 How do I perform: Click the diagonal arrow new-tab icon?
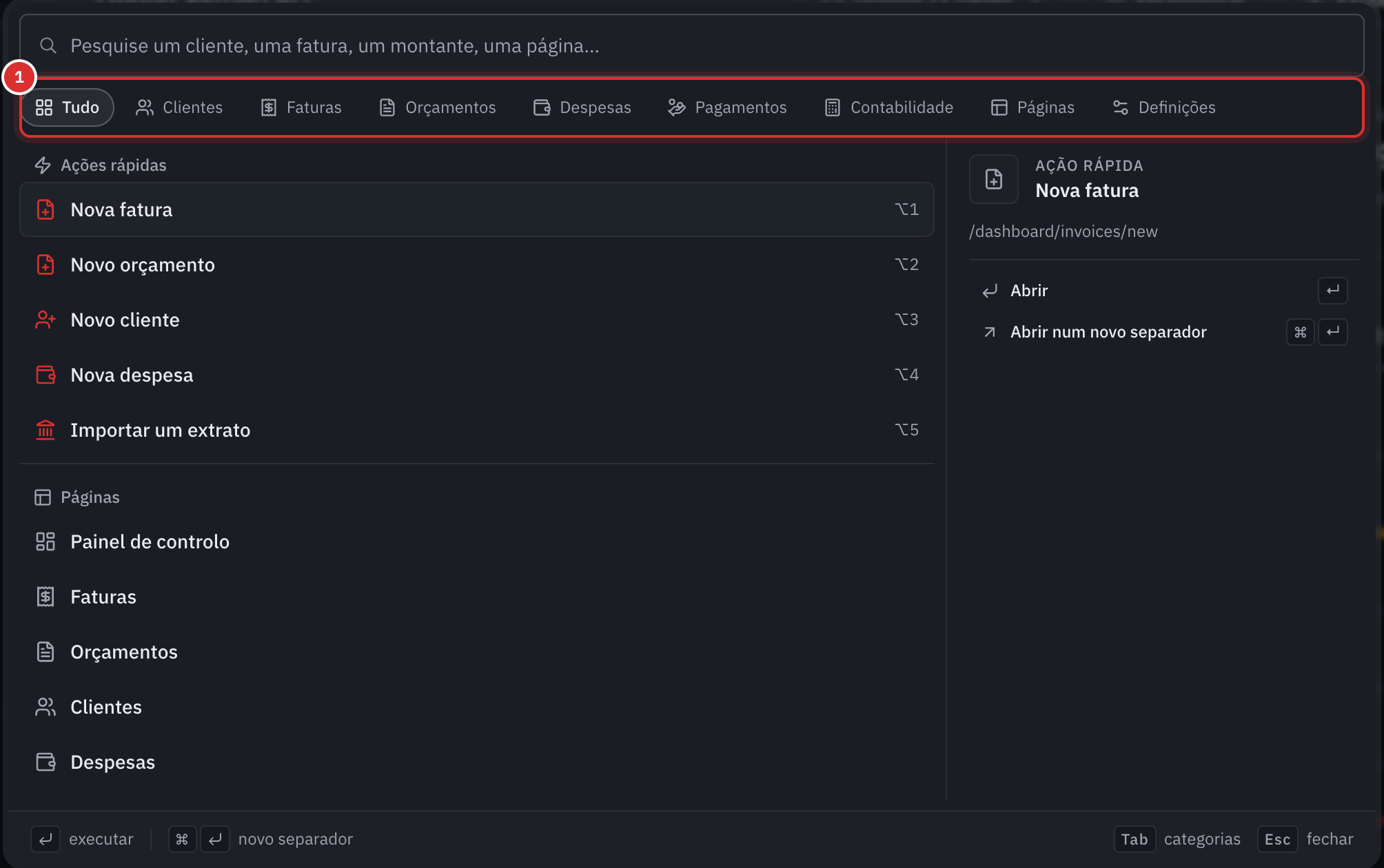click(990, 332)
